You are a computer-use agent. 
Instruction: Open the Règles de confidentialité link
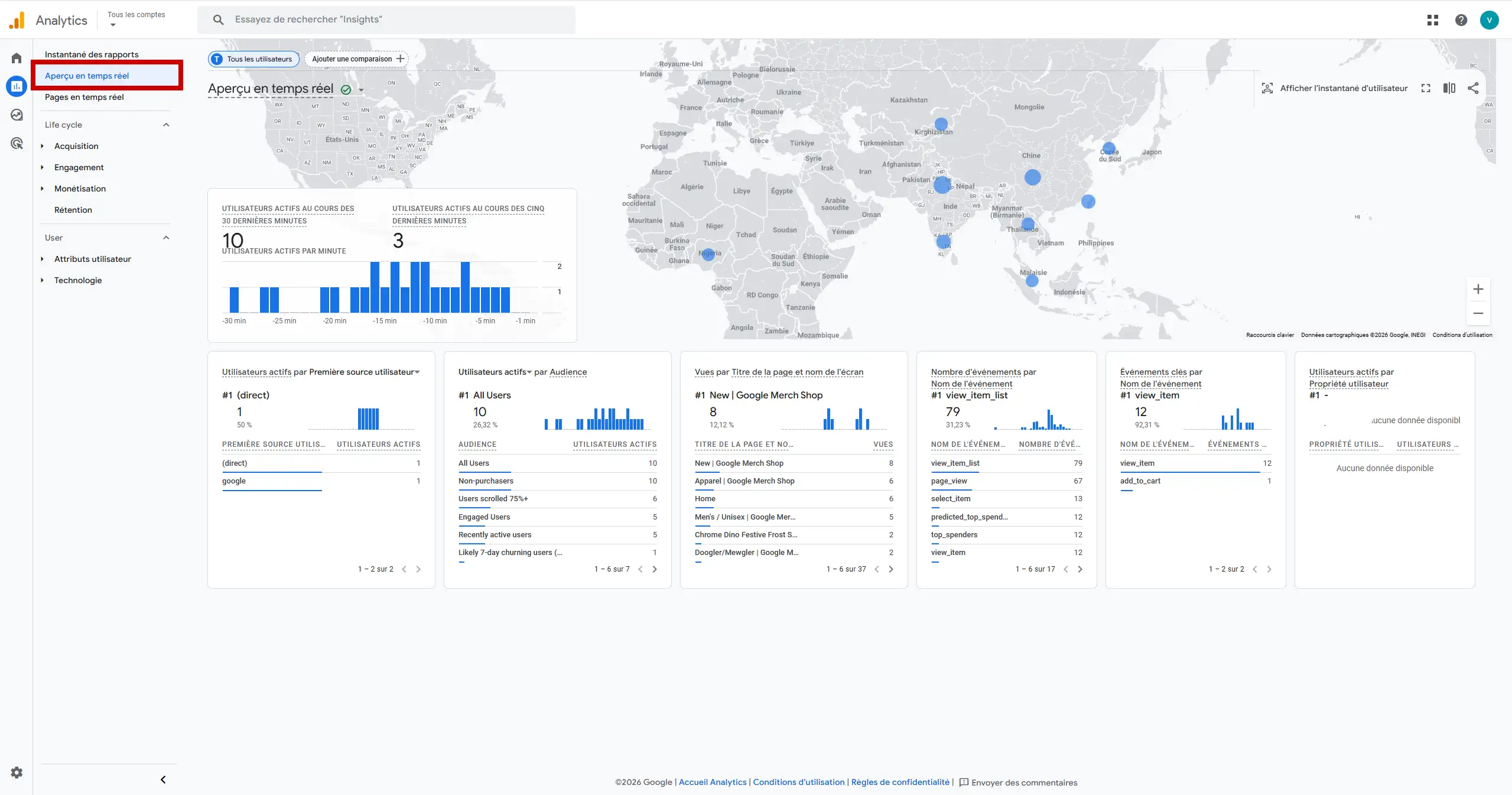(900, 782)
